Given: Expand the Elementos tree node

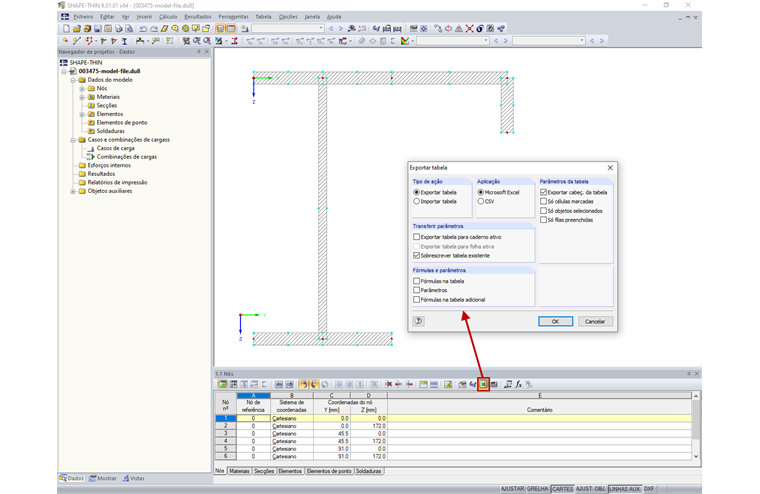Looking at the screenshot, I should [x=82, y=114].
